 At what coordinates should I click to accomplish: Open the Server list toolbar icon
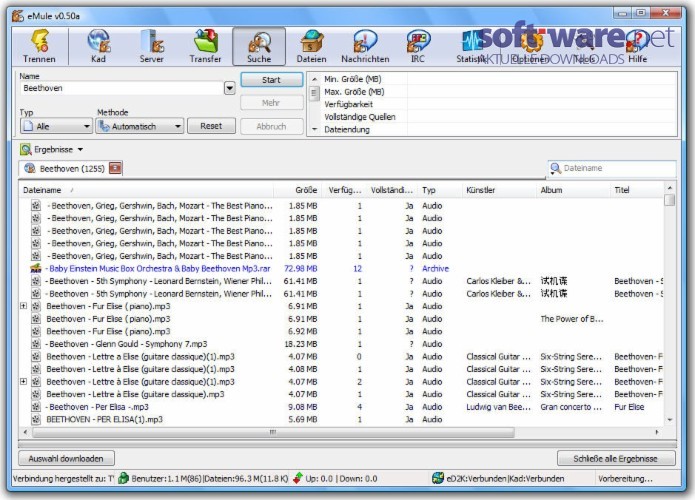tap(151, 46)
